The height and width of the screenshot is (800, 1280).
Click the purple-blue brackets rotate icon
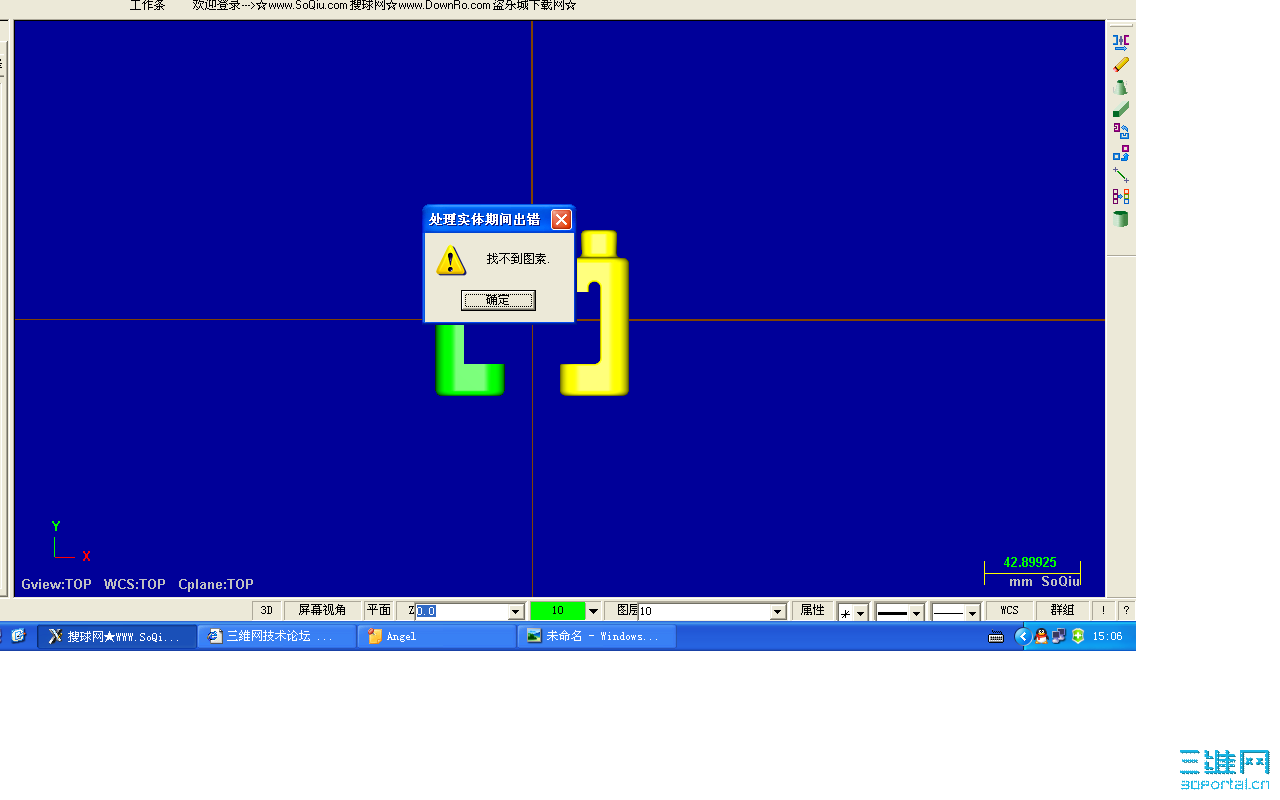(x=1121, y=131)
